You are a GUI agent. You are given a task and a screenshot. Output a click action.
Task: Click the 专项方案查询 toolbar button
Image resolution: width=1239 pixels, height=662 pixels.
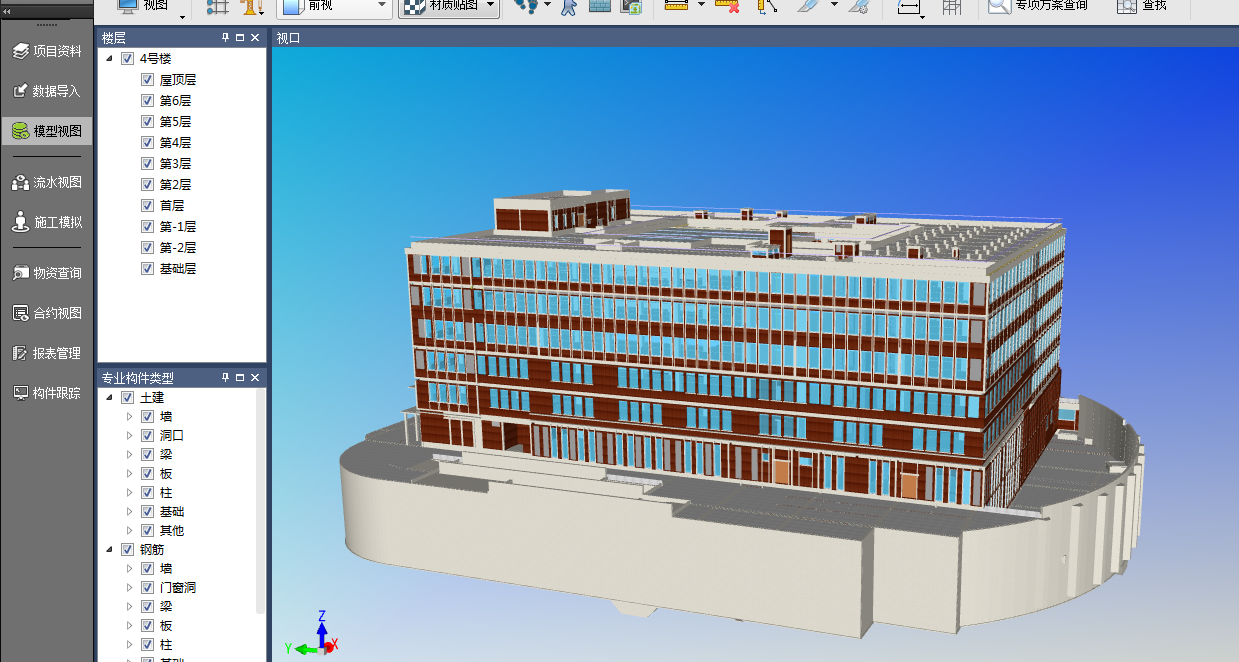point(1038,6)
